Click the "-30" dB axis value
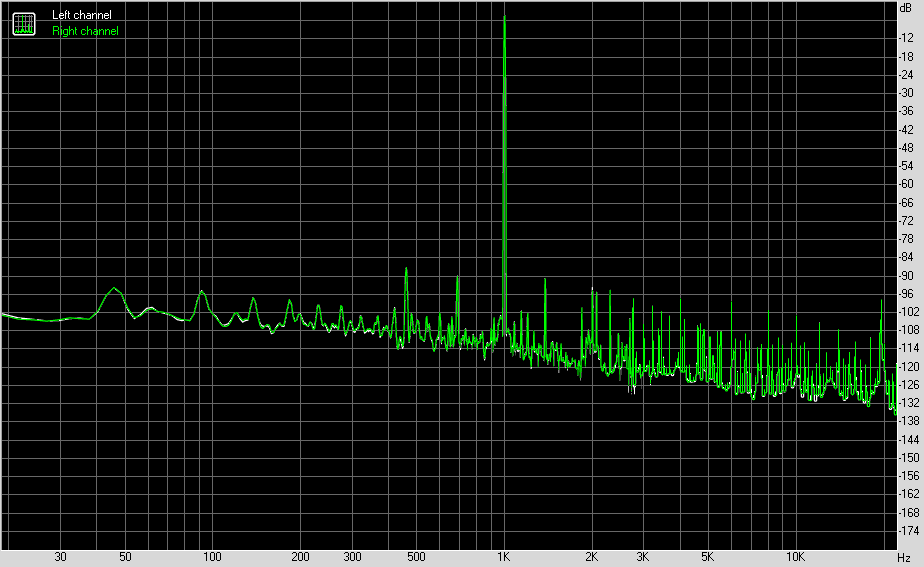The width and height of the screenshot is (924, 567). [x=906, y=93]
